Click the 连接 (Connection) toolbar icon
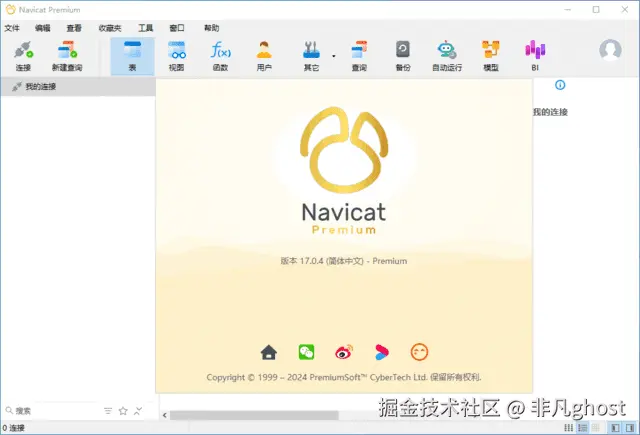This screenshot has height=435, width=640. tap(23, 56)
